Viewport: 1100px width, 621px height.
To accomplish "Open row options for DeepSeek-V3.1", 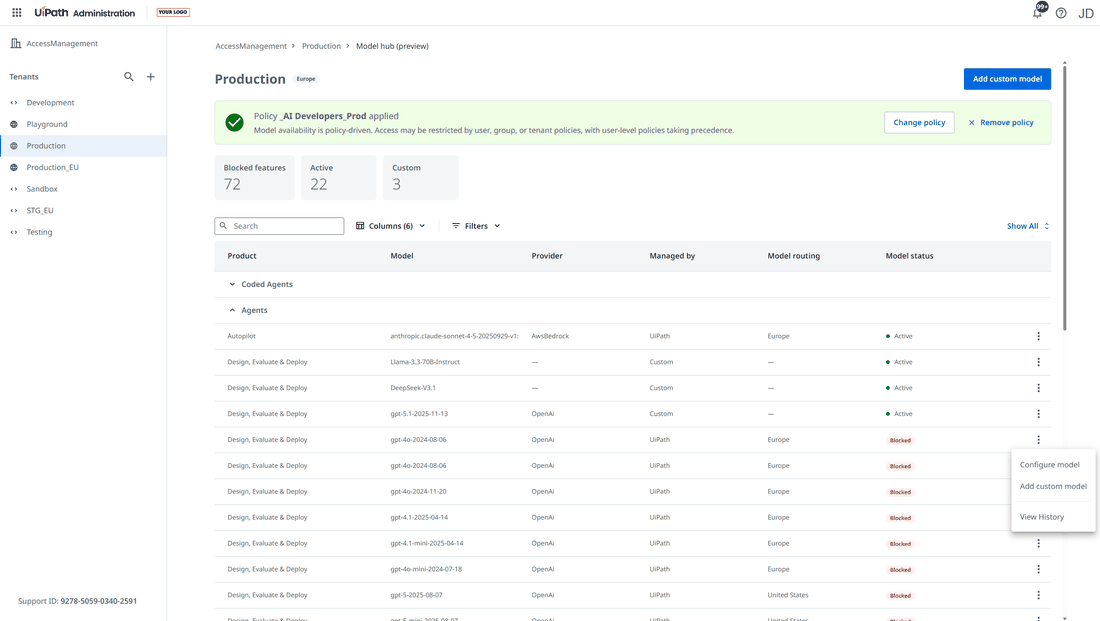I will 1038,388.
